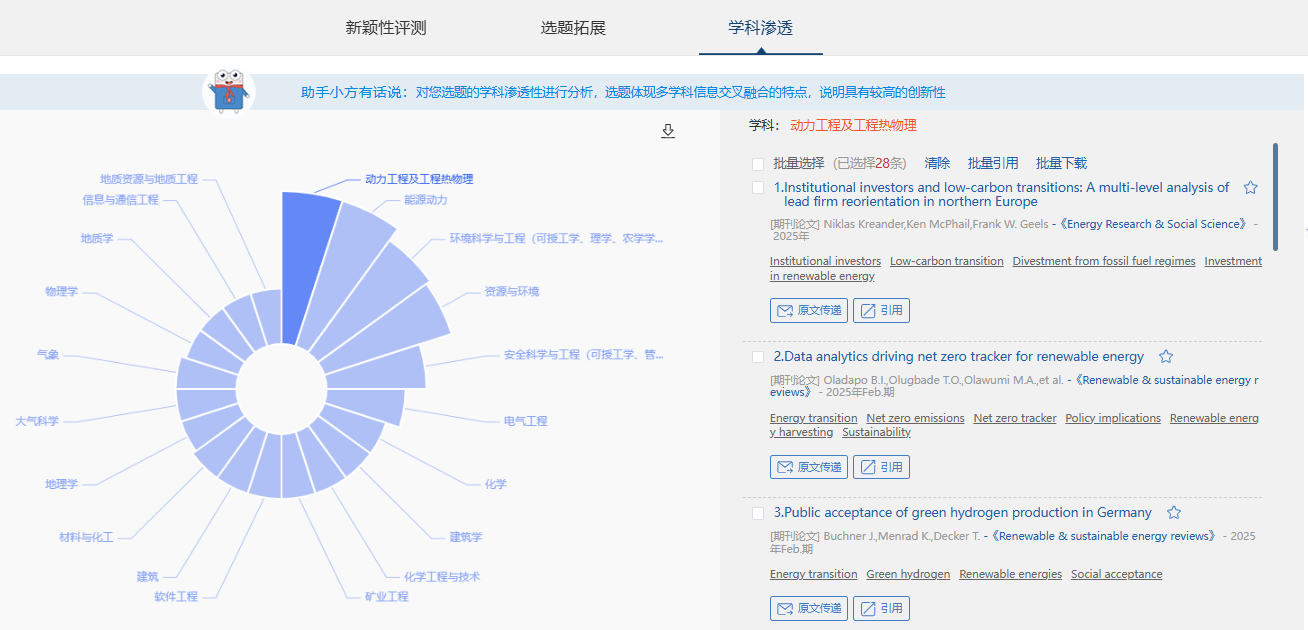Cite the second article via 引用 button
The width and height of the screenshot is (1308, 630).
pyautogui.click(x=881, y=467)
